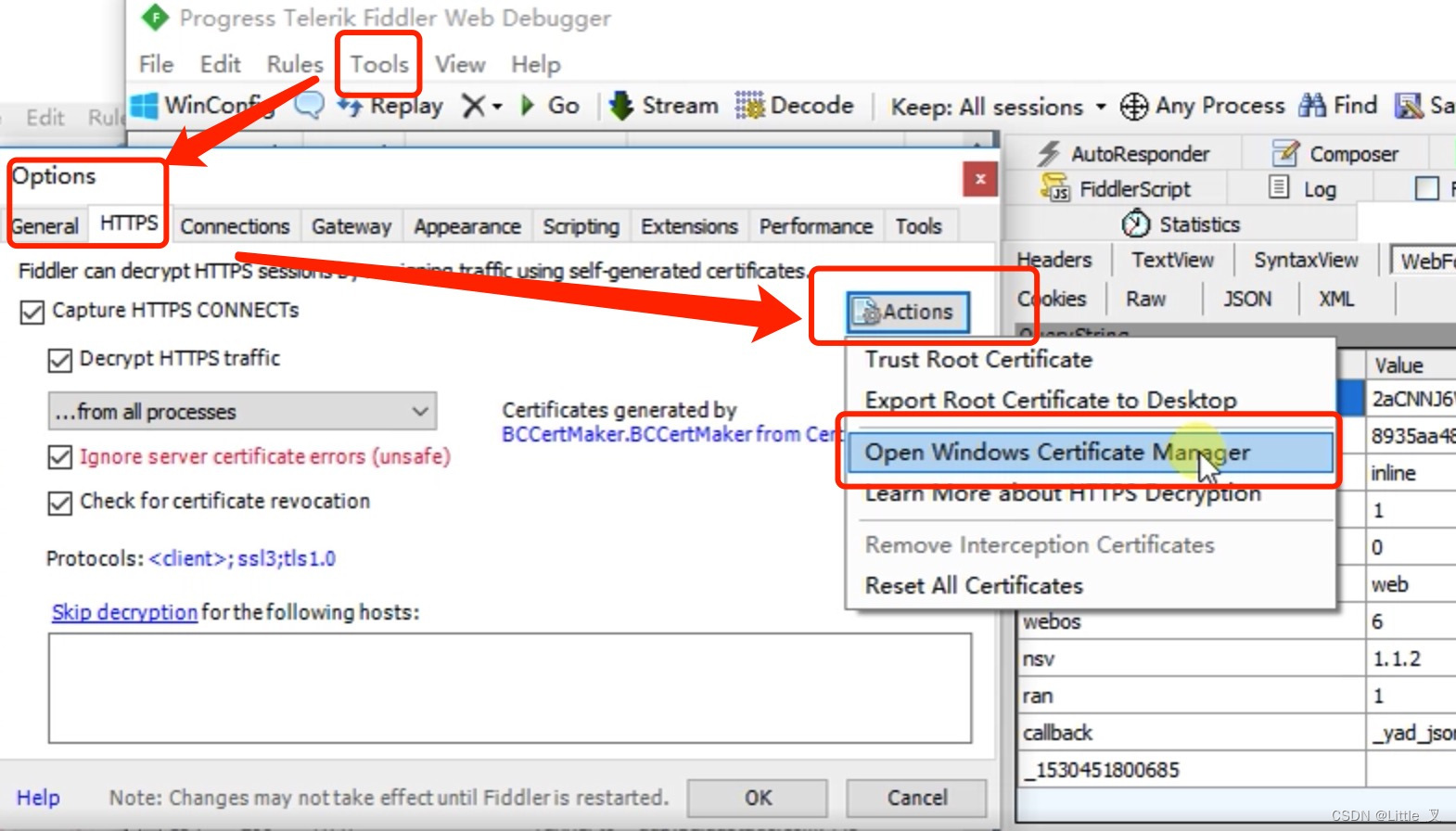
Task: Toggle the checkbox beside the Log tab
Action: point(1426,188)
